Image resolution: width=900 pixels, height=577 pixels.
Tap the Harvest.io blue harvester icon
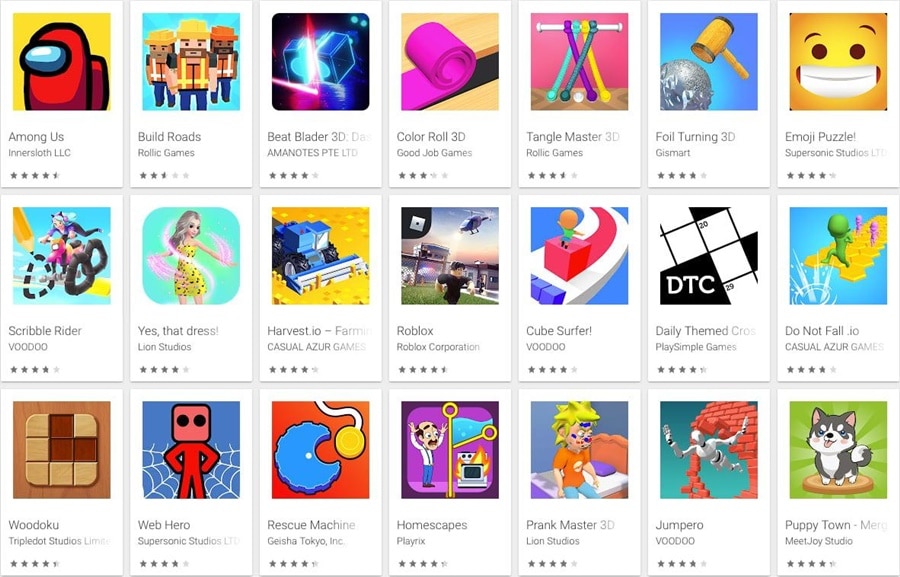coord(320,255)
